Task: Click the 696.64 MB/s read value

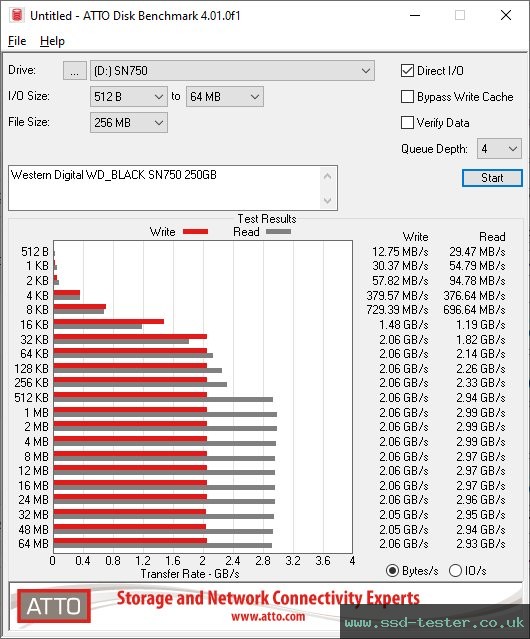Action: pos(474,310)
